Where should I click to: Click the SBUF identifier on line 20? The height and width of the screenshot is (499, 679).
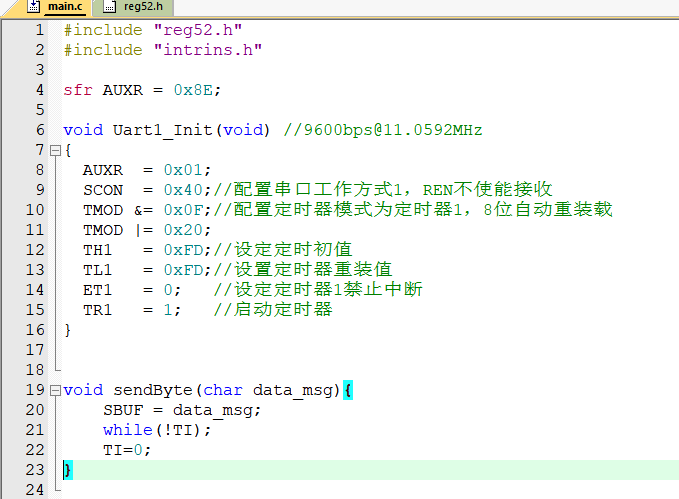pos(123,410)
